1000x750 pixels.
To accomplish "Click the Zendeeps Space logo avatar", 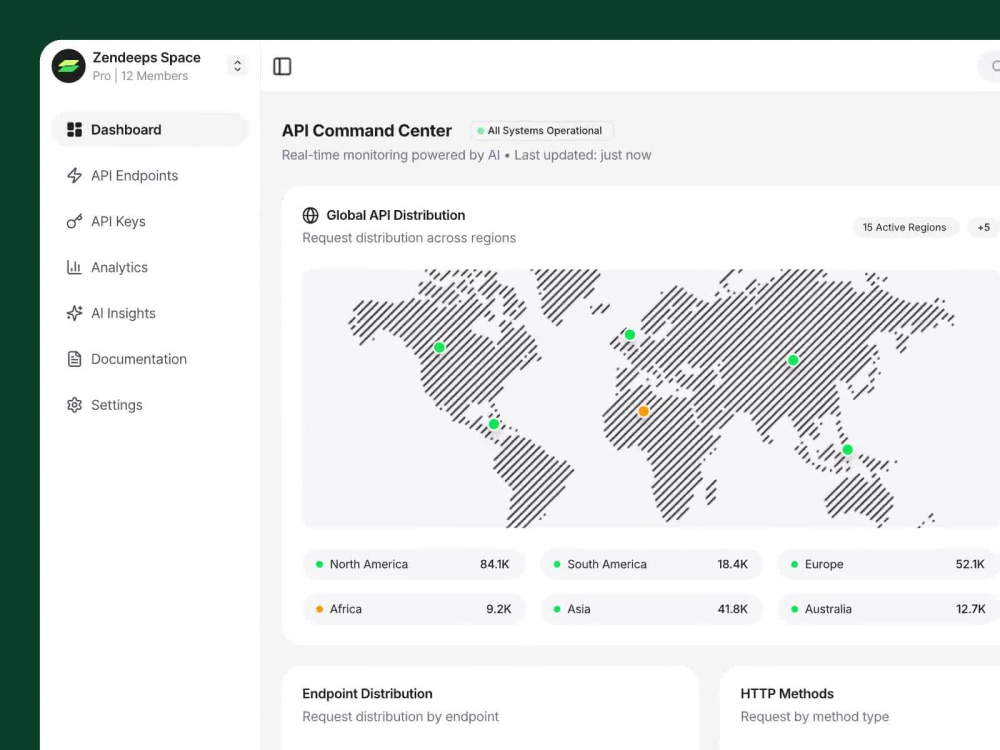I will click(68, 66).
